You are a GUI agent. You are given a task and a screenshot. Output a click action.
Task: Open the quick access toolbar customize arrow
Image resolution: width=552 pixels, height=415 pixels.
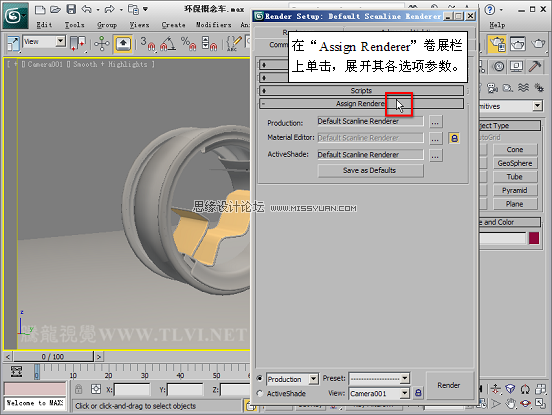coord(145,9)
